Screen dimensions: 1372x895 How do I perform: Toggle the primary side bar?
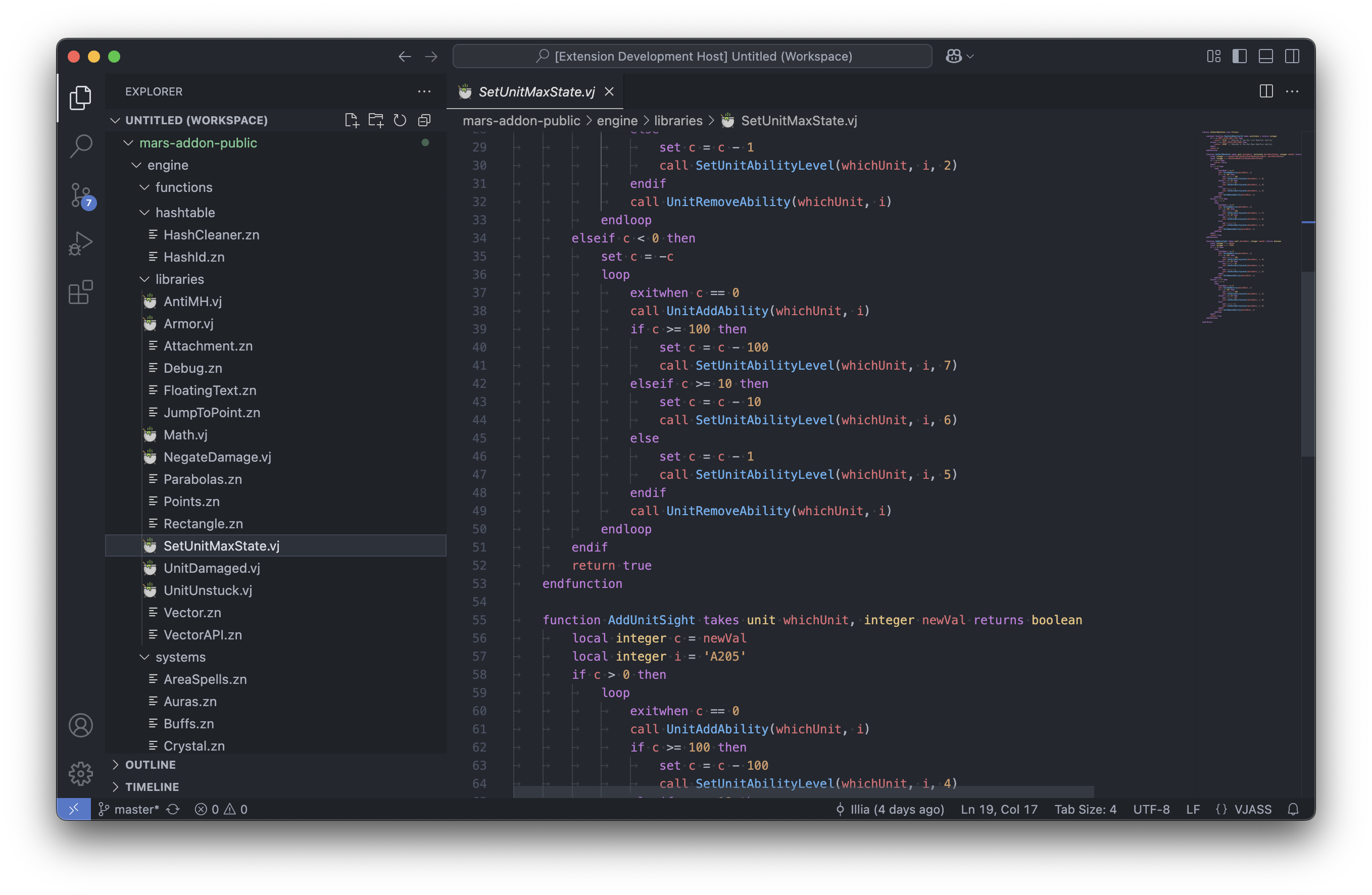[x=1240, y=56]
